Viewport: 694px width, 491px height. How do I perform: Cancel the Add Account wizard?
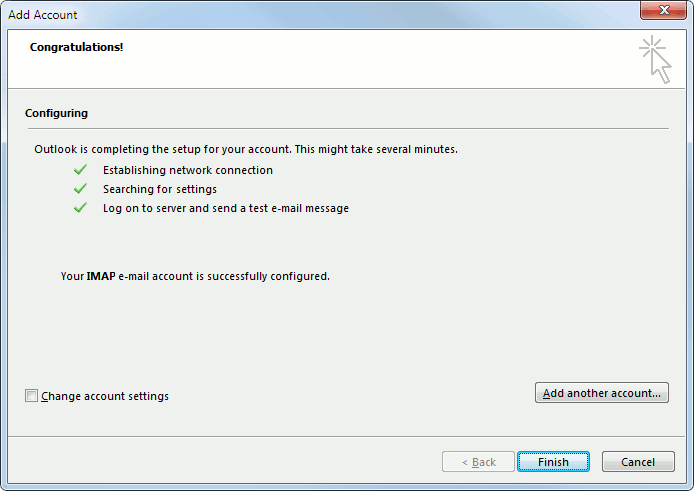[x=638, y=462]
